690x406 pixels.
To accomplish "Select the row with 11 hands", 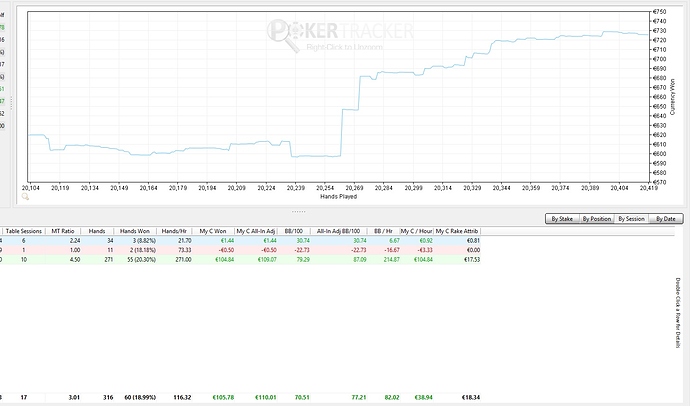I will tap(240, 250).
